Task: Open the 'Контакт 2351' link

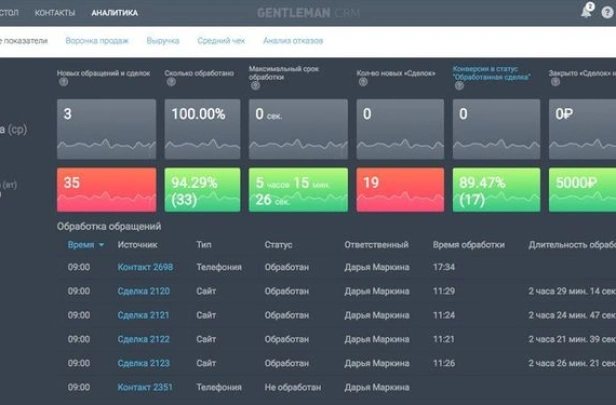Action: point(145,387)
